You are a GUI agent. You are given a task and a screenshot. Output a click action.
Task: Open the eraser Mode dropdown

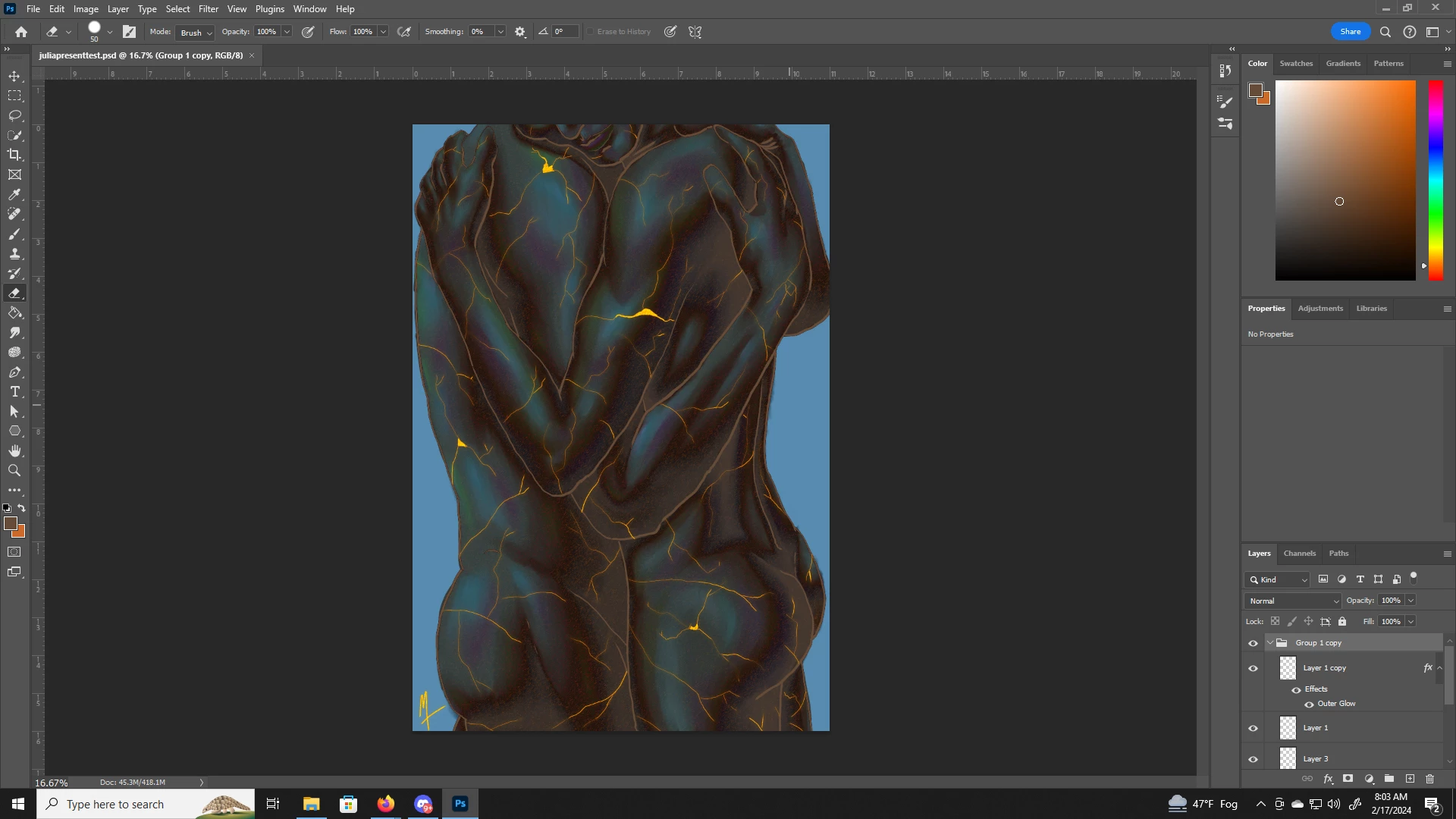pos(195,33)
